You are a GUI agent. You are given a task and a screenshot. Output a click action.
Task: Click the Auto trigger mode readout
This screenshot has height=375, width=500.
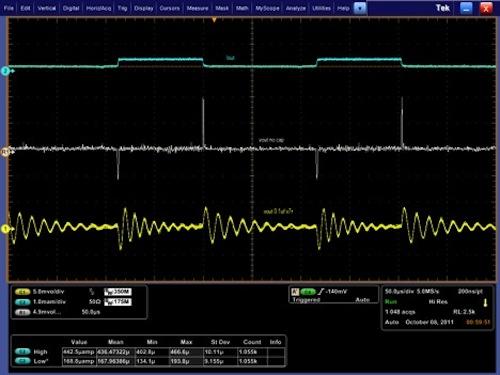click(x=362, y=300)
